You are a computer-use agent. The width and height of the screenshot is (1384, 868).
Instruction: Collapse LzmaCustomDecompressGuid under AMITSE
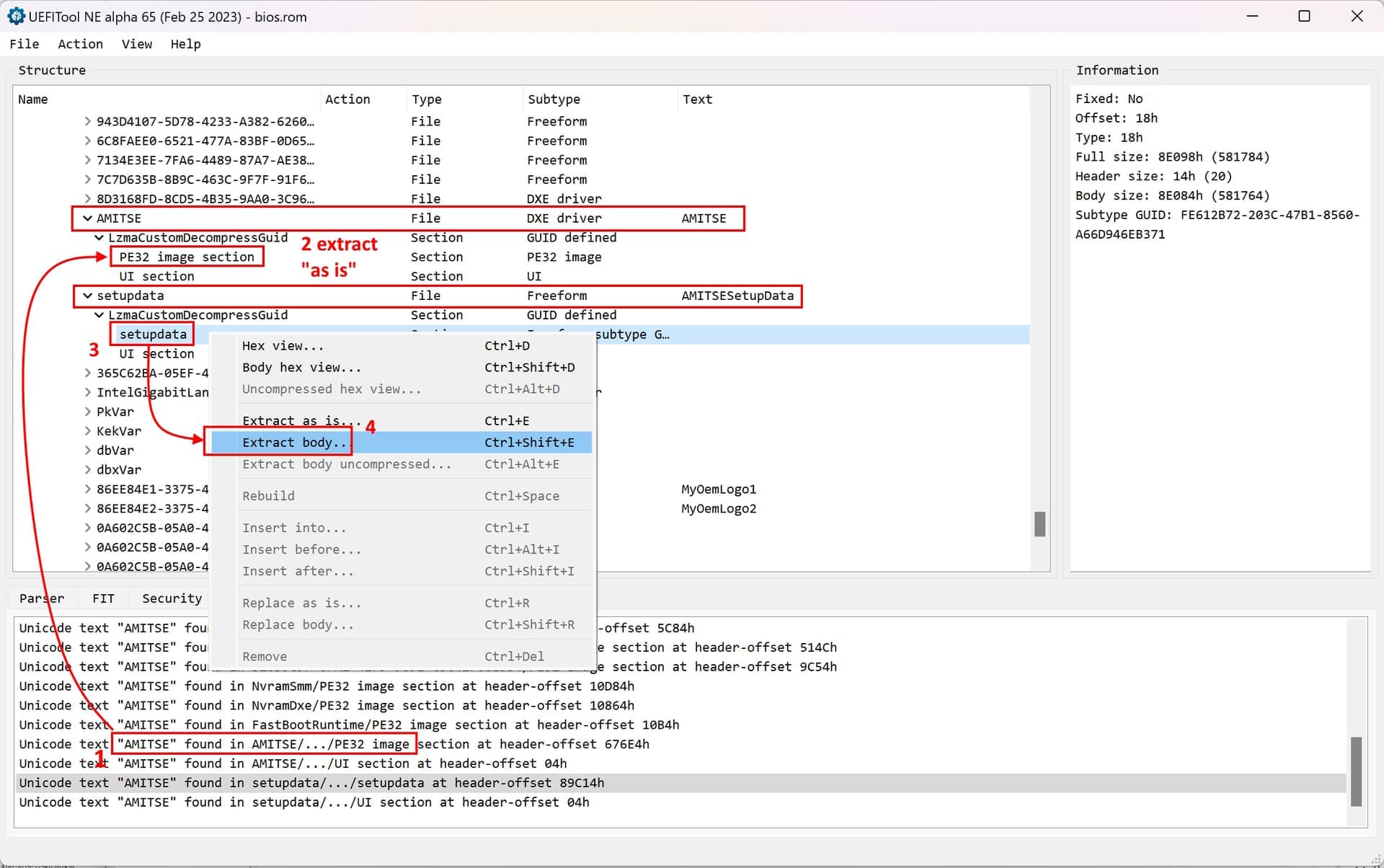point(99,237)
